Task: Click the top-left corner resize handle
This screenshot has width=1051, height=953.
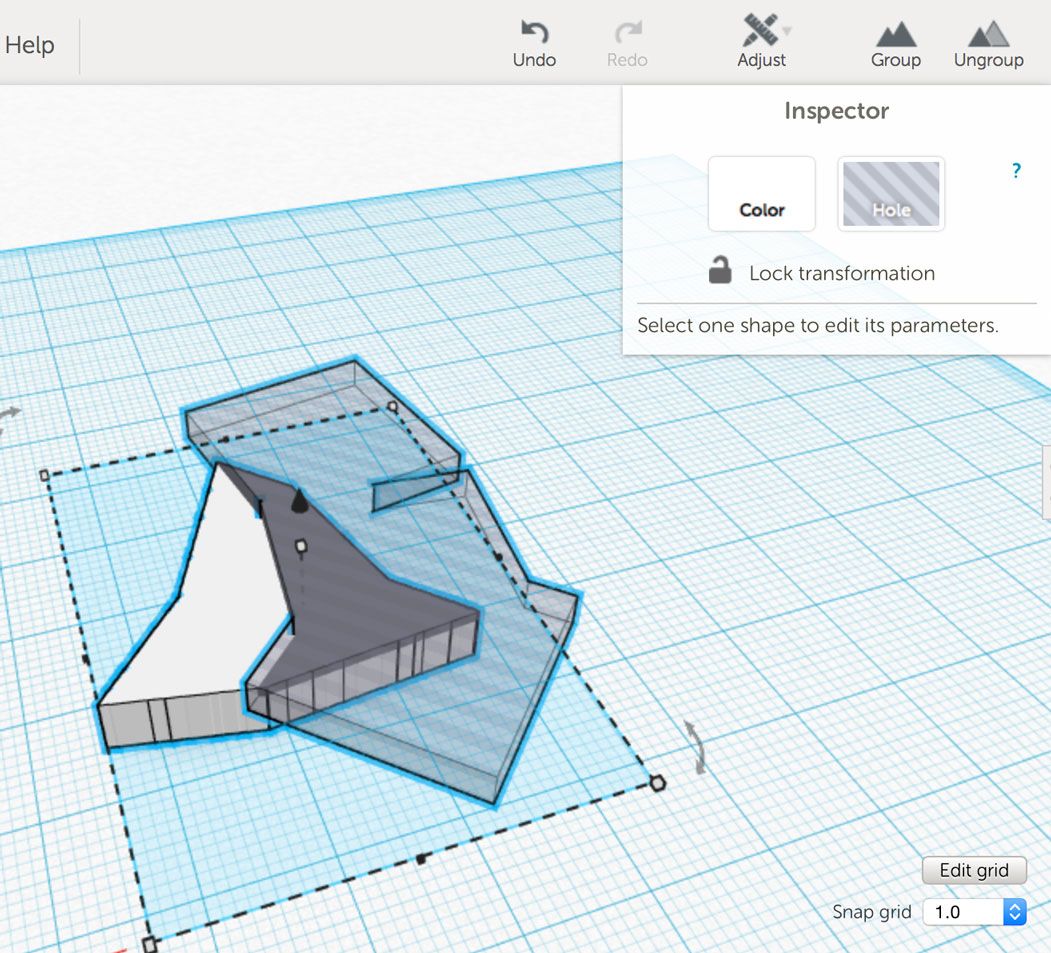Action: coord(44,476)
